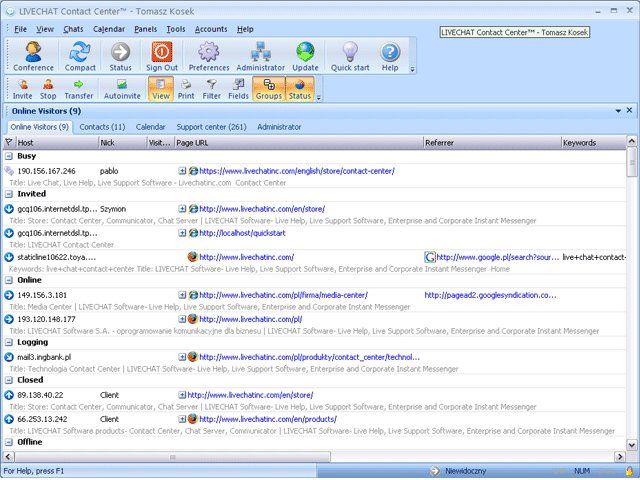Collapse the Busy group
Screen dimensions: 640x480
click(9, 157)
